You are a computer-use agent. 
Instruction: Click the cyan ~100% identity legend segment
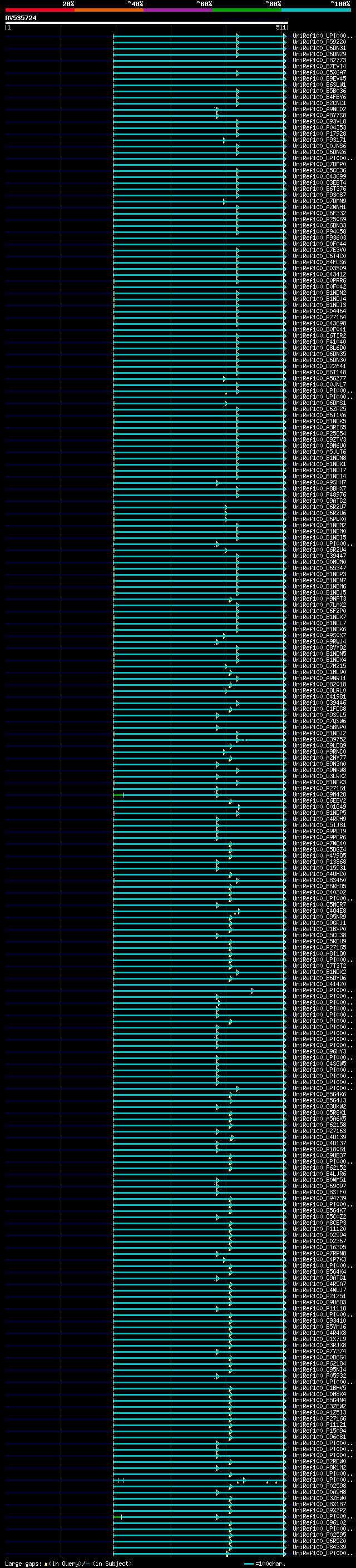[x=316, y=10]
